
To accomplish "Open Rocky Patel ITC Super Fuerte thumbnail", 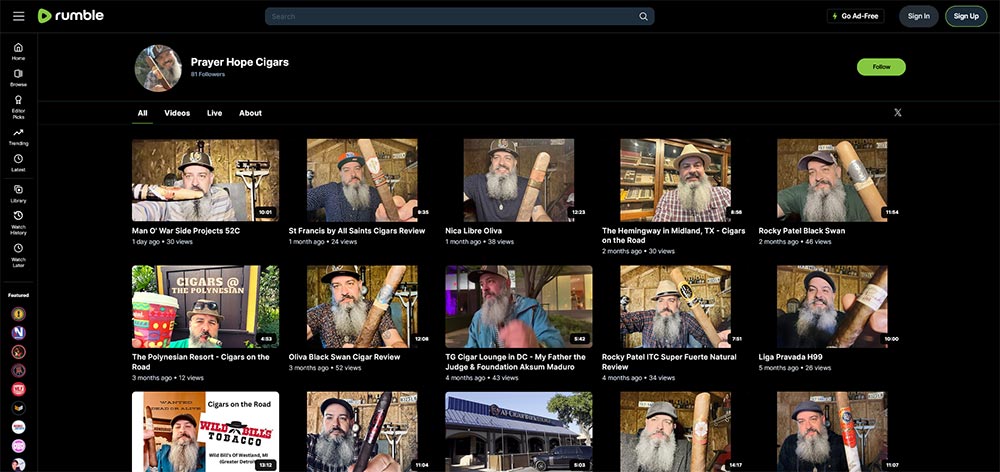I will 675,306.
